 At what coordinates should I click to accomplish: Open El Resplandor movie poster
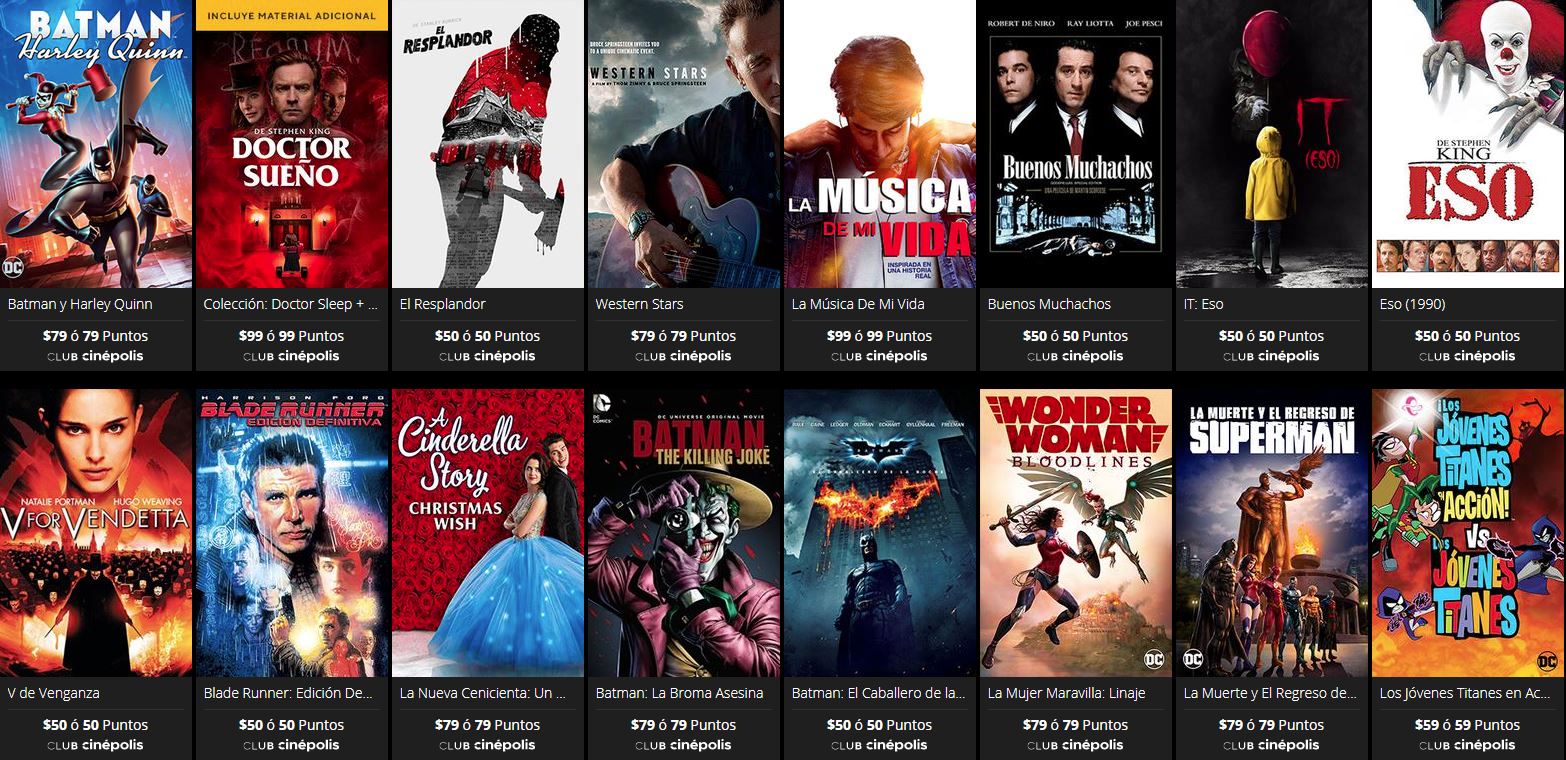(x=488, y=144)
